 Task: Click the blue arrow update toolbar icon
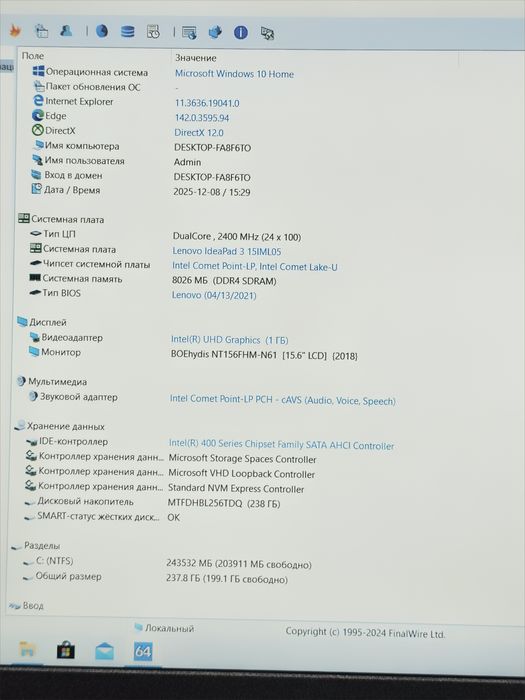[215, 32]
